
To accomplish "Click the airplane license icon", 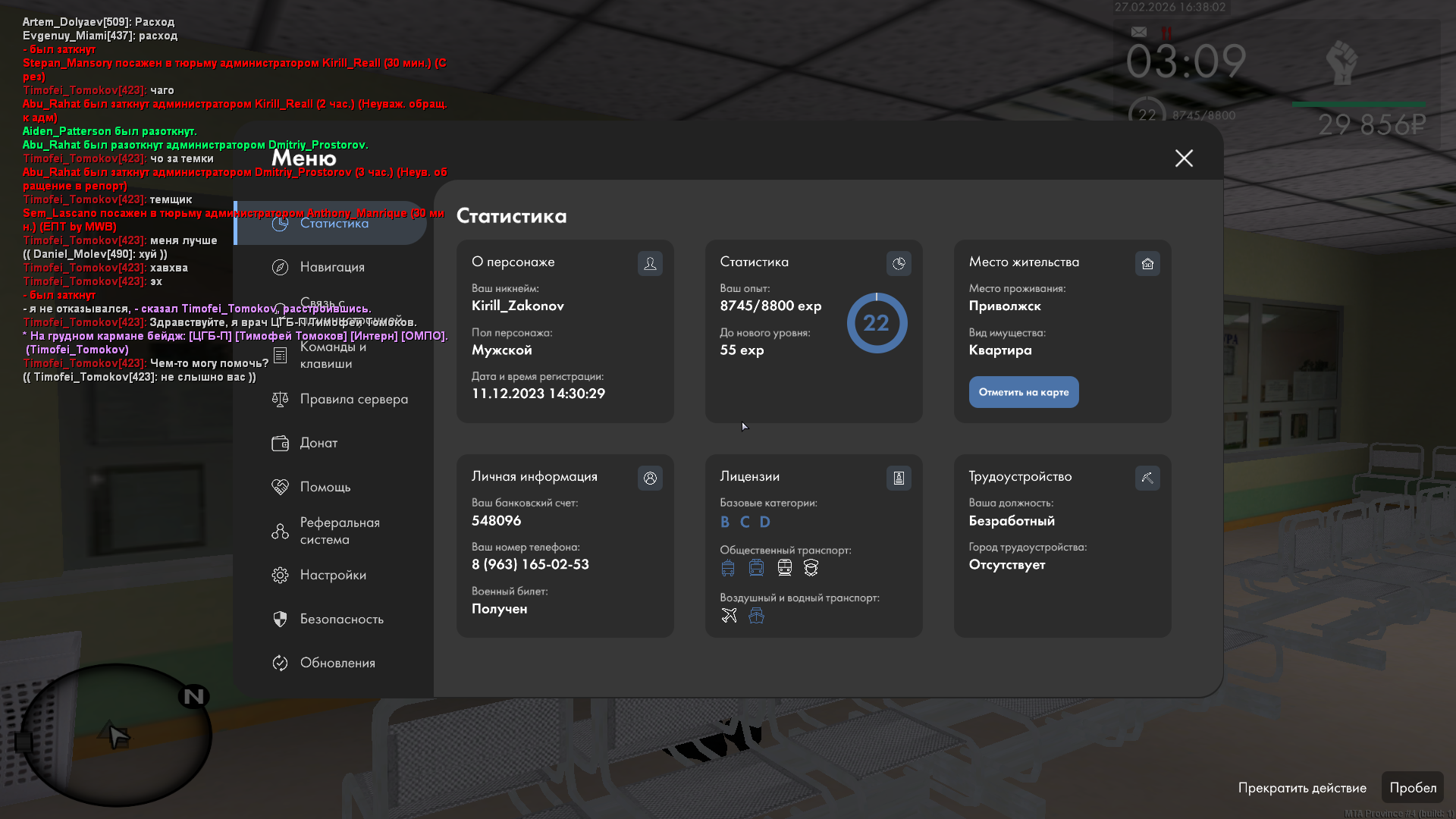I will point(729,615).
